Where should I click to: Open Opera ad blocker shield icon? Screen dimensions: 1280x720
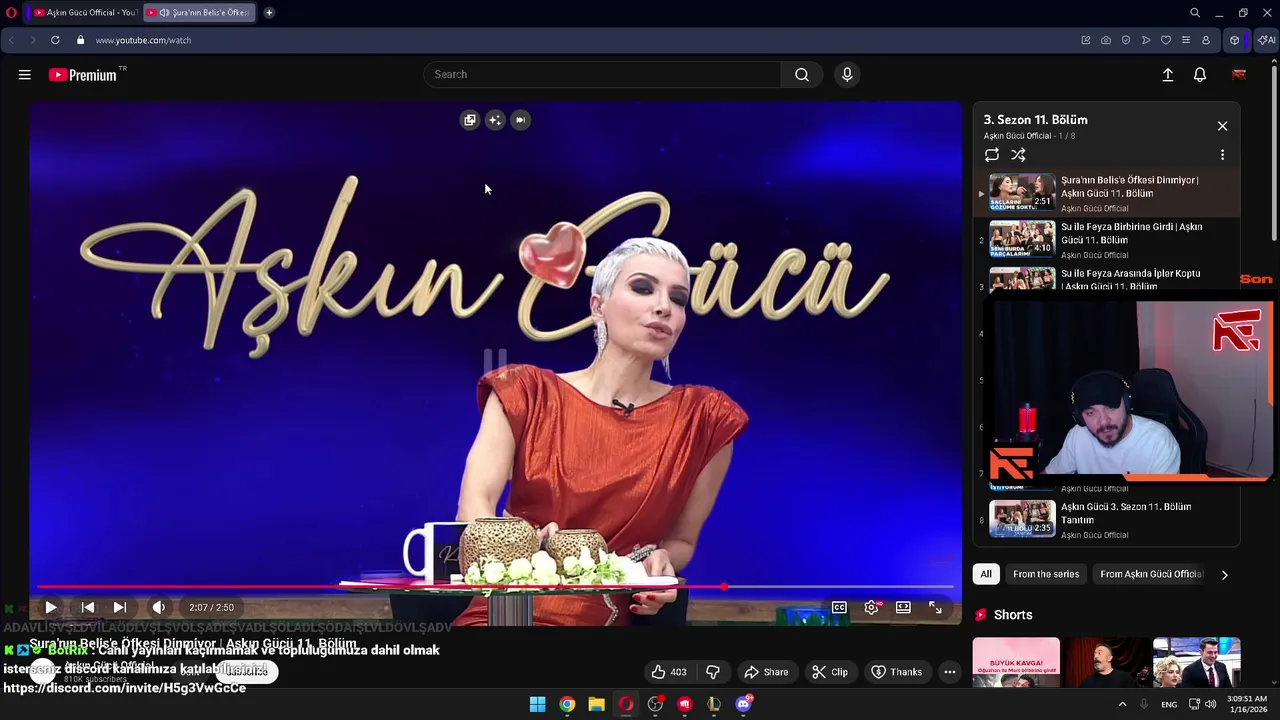pos(1126,40)
